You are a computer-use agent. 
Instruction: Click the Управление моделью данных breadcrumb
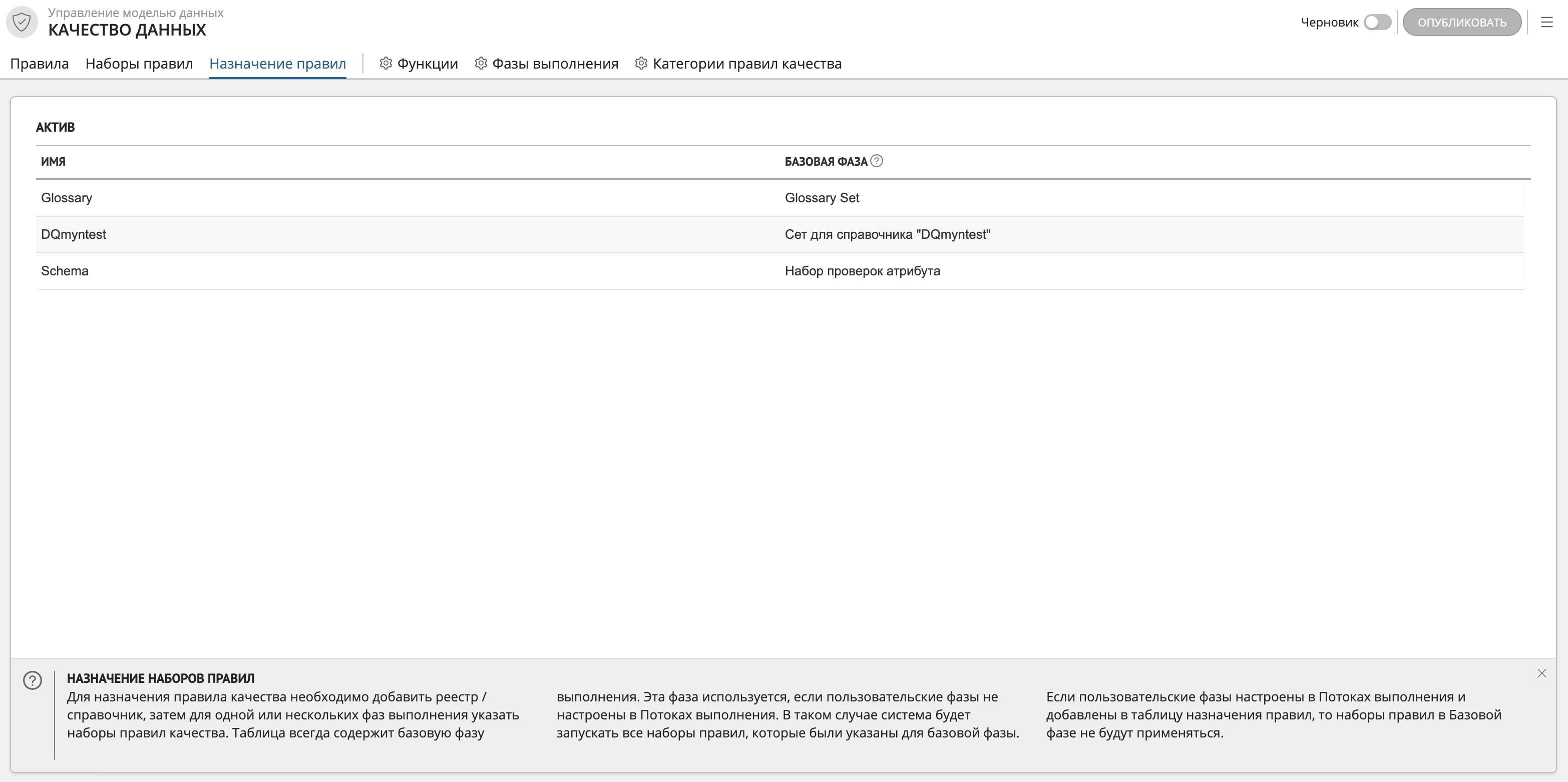pos(136,13)
